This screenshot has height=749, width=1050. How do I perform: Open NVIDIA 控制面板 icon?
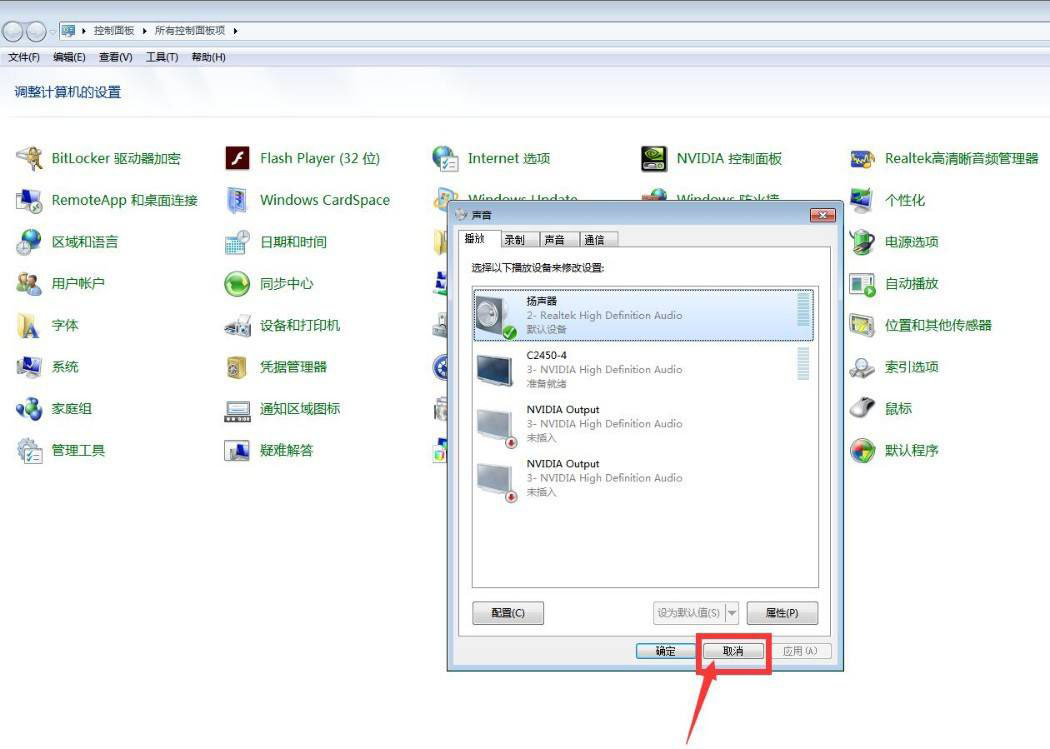[x=654, y=158]
